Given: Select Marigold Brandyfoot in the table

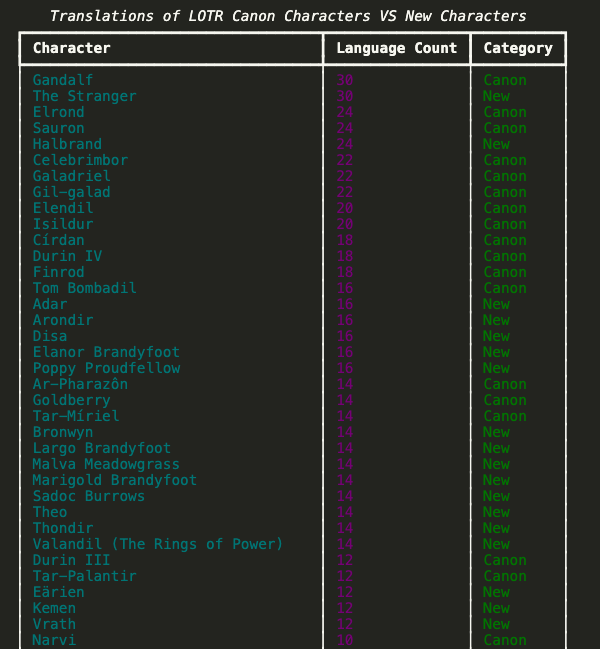Looking at the screenshot, I should tap(114, 480).
